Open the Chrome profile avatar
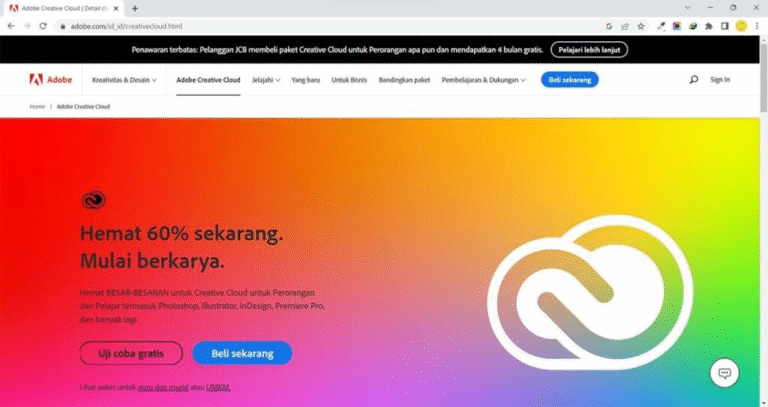The height and width of the screenshot is (407, 768). click(741, 26)
